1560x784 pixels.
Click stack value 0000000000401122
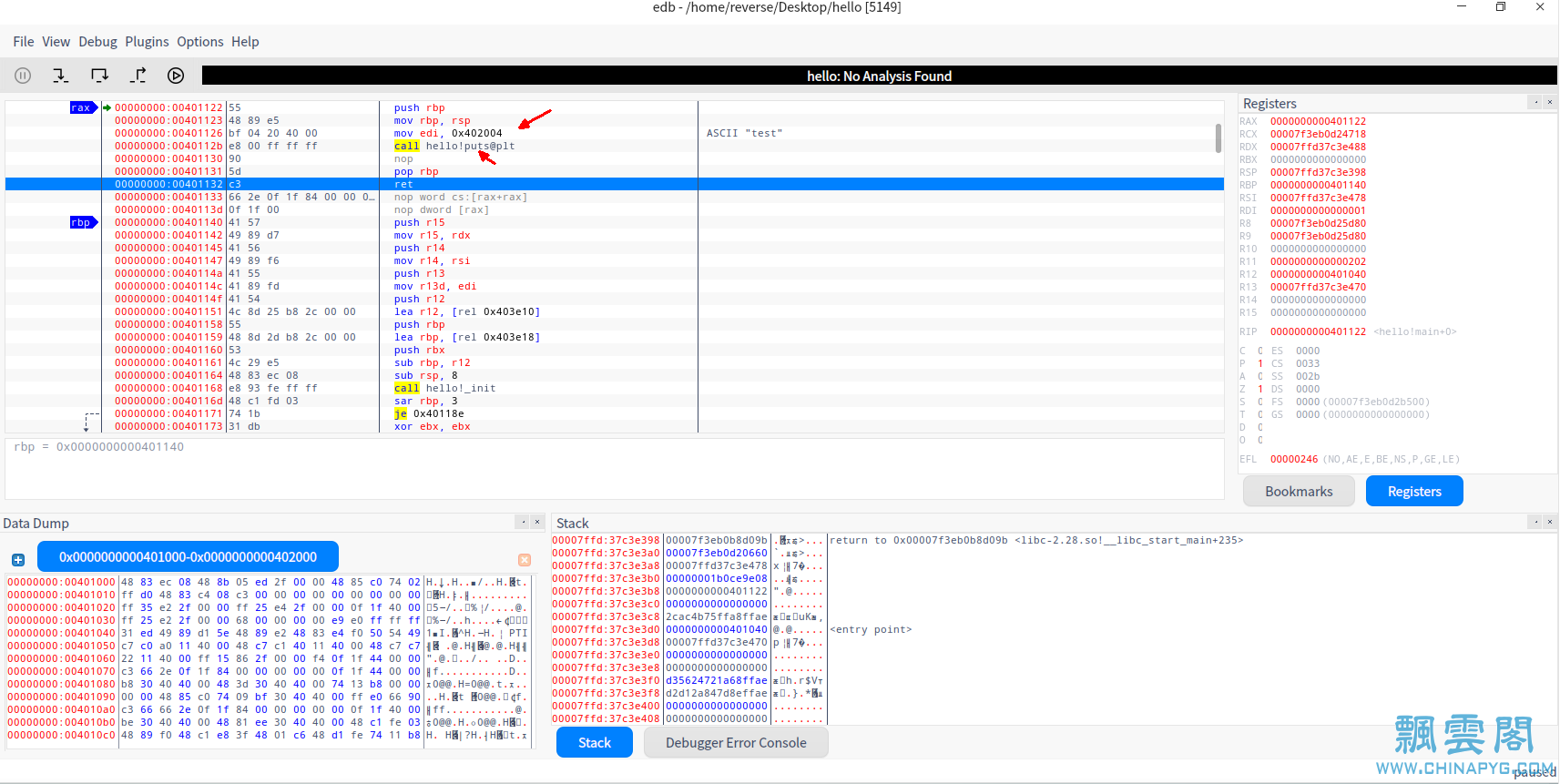point(717,591)
